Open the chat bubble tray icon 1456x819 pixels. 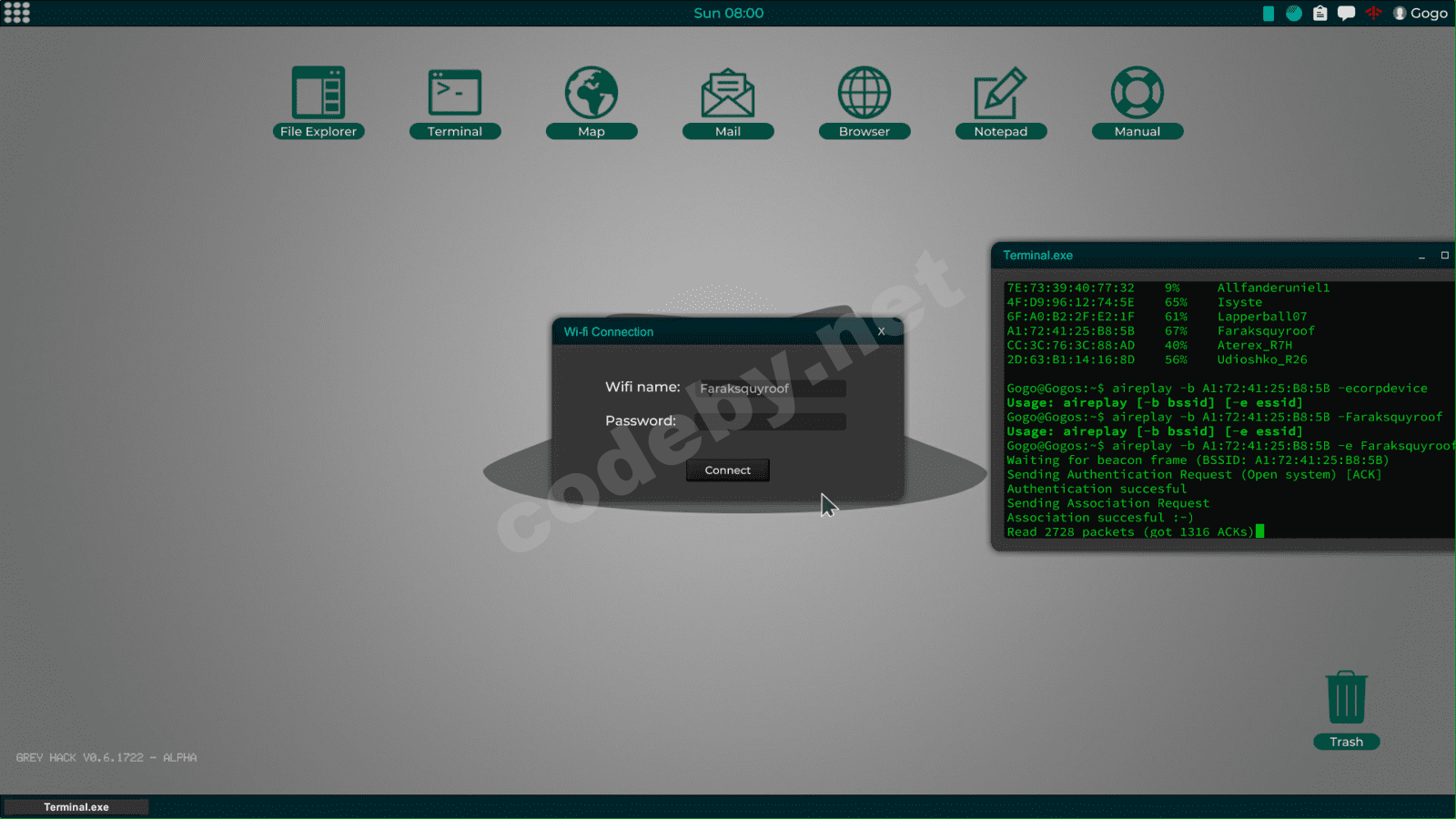click(x=1347, y=13)
